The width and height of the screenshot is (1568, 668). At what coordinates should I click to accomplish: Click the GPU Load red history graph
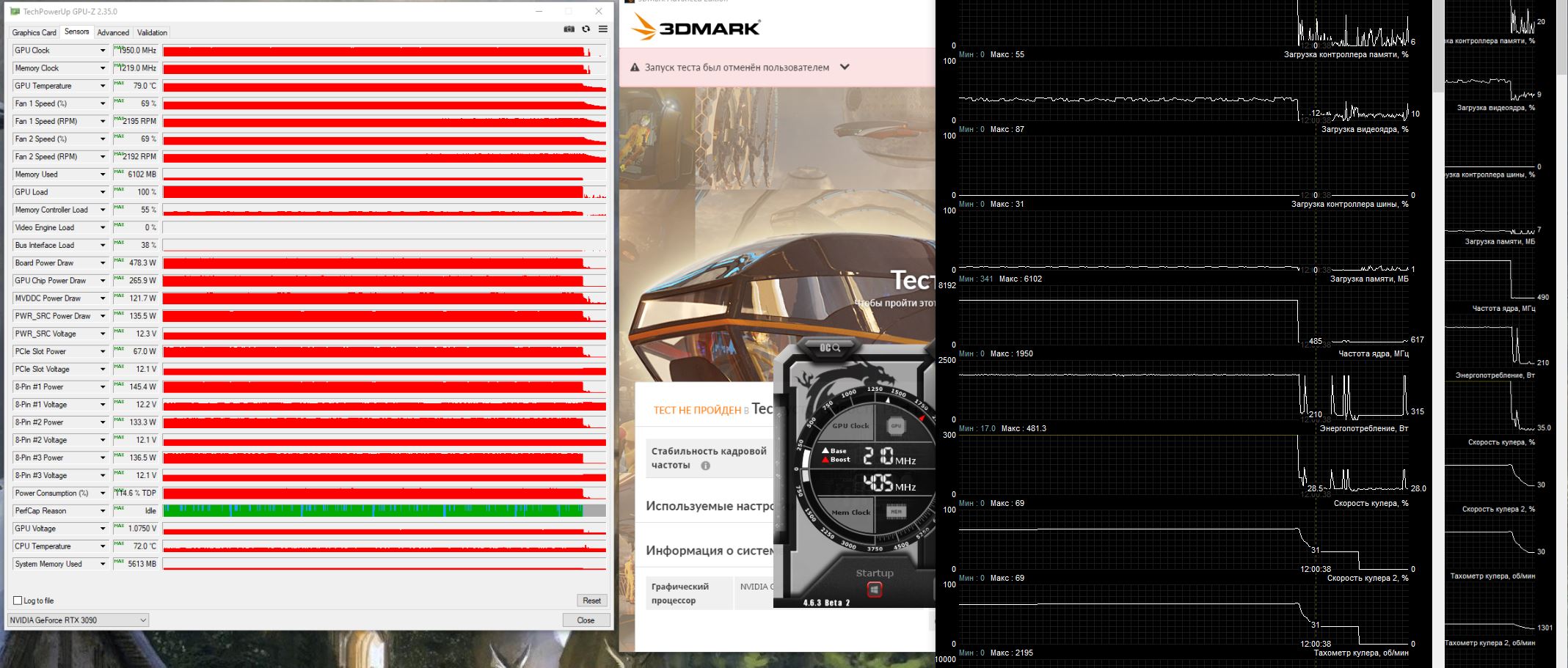tap(384, 192)
